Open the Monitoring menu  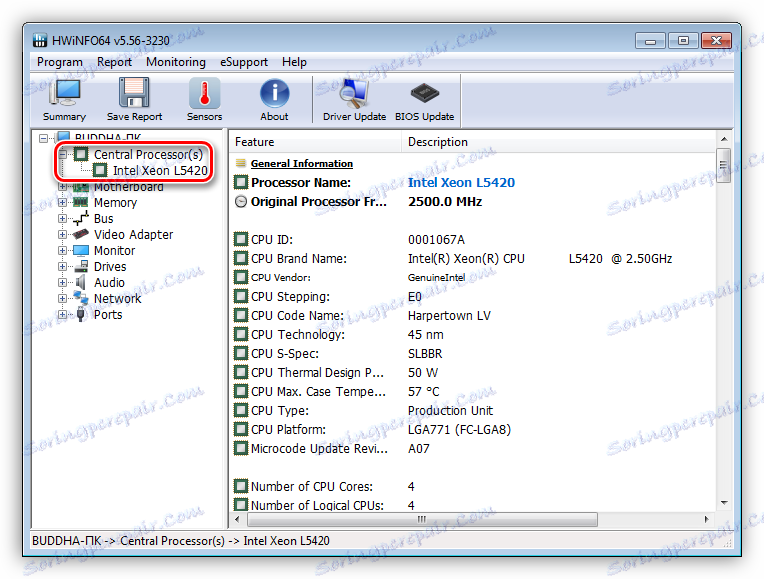click(x=176, y=62)
